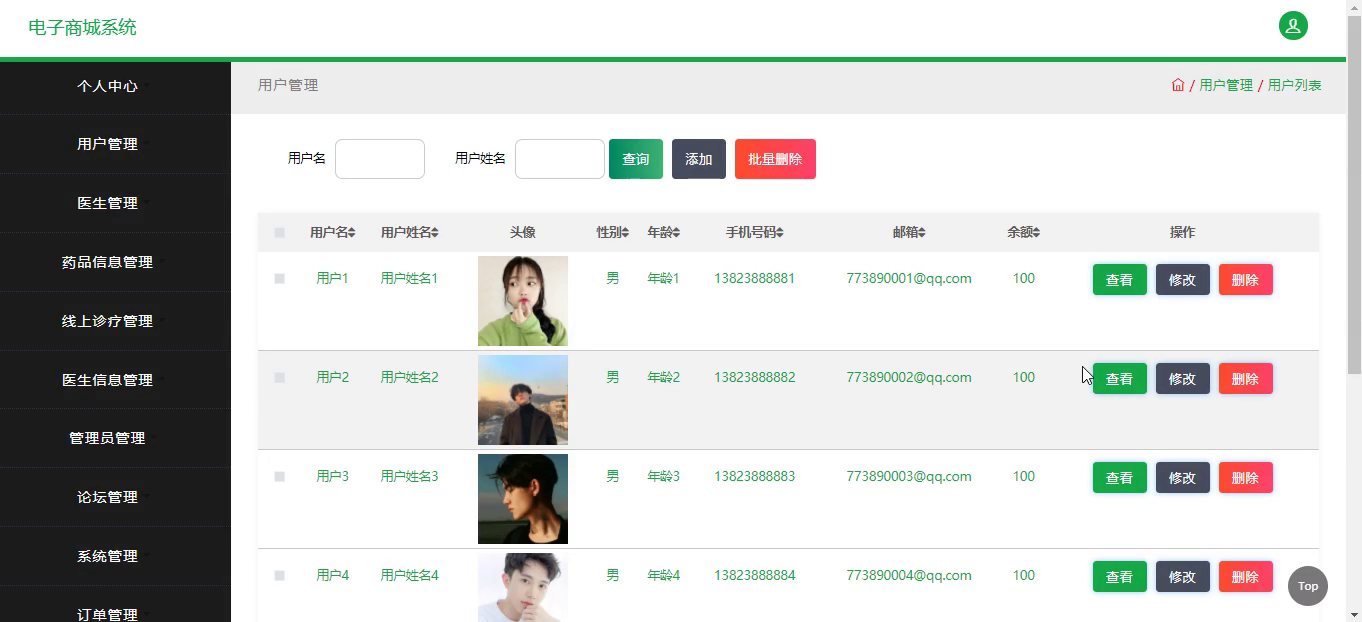Focus the 用户姓名 search input field
This screenshot has width=1362, height=622.
(560, 159)
